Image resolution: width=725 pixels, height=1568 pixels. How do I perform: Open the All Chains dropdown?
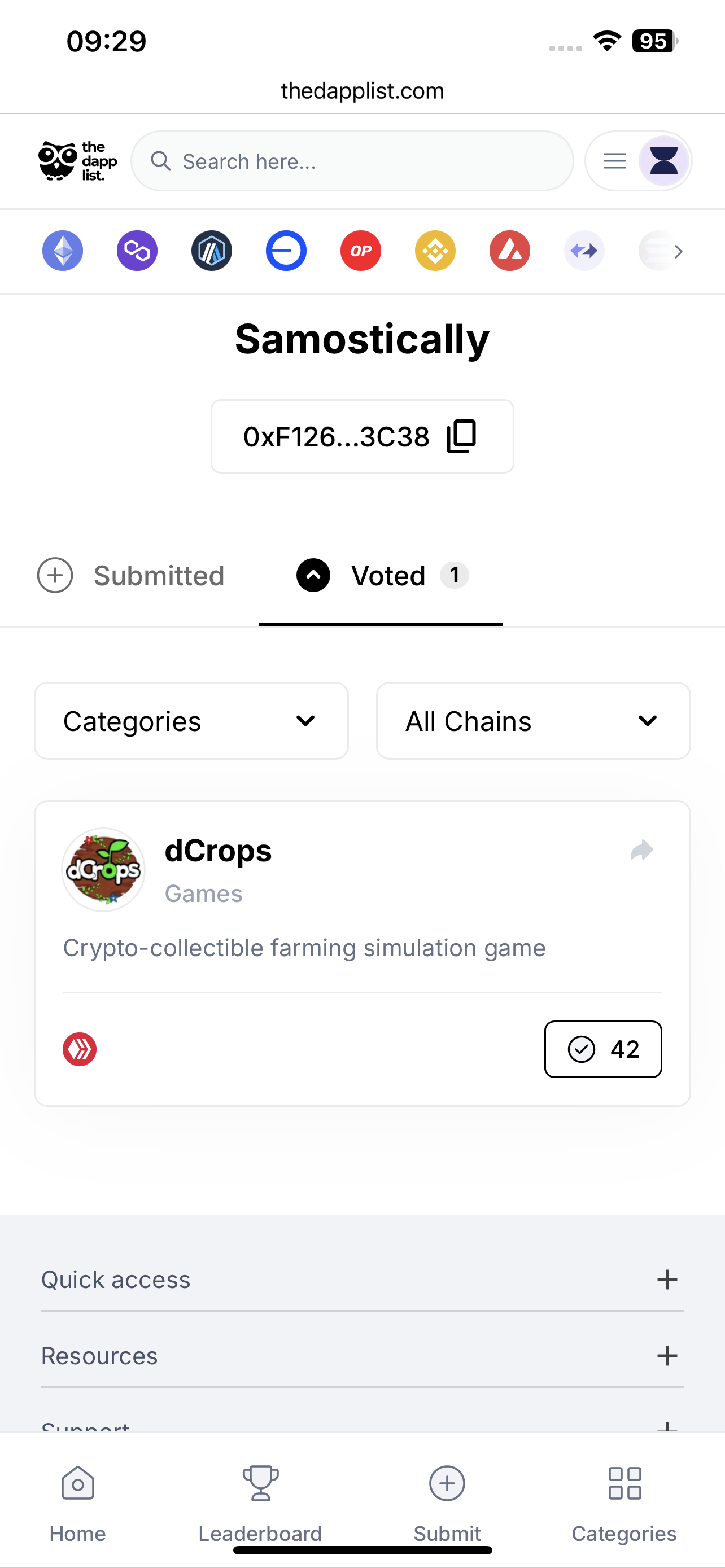click(533, 721)
